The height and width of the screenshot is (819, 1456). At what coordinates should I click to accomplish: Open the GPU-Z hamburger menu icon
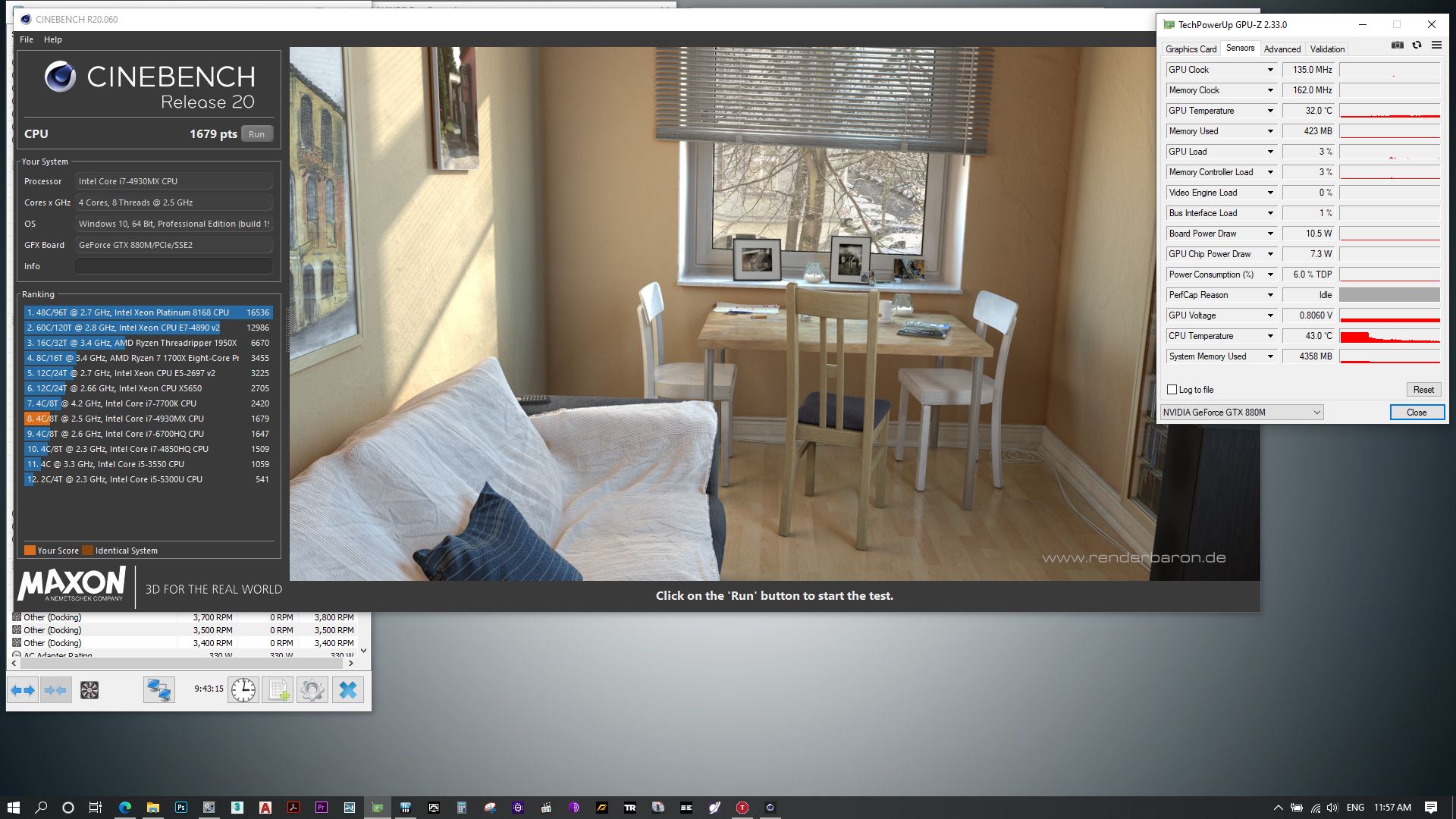[x=1436, y=45]
